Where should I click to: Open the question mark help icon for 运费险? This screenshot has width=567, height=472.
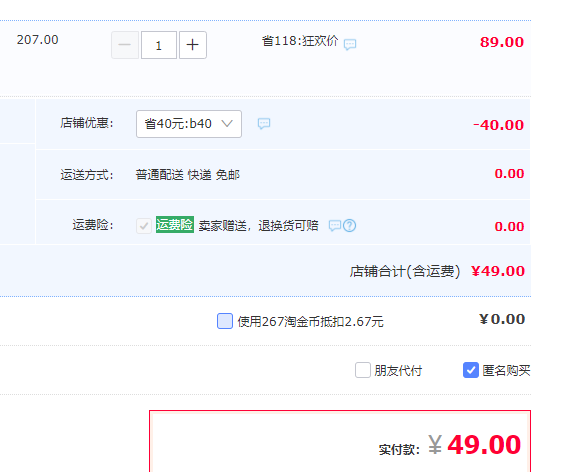[350, 226]
